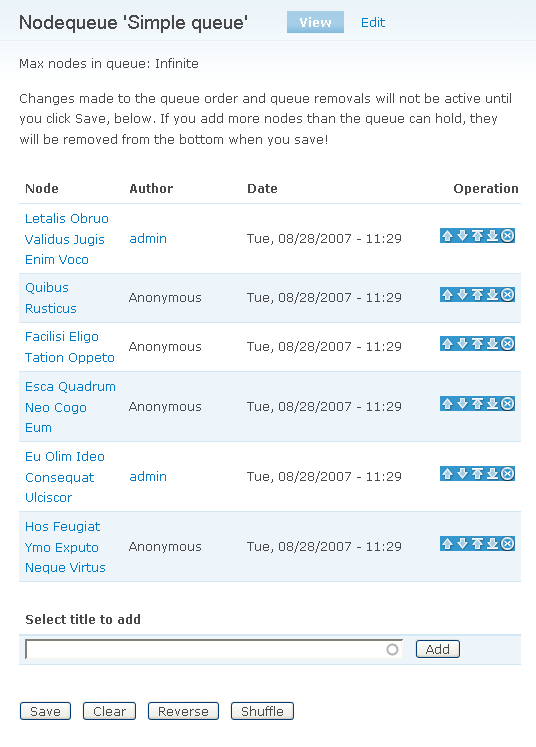Viewport: 536px width, 747px height.
Task: Move Letalis Obruo row up one position
Action: (x=447, y=236)
